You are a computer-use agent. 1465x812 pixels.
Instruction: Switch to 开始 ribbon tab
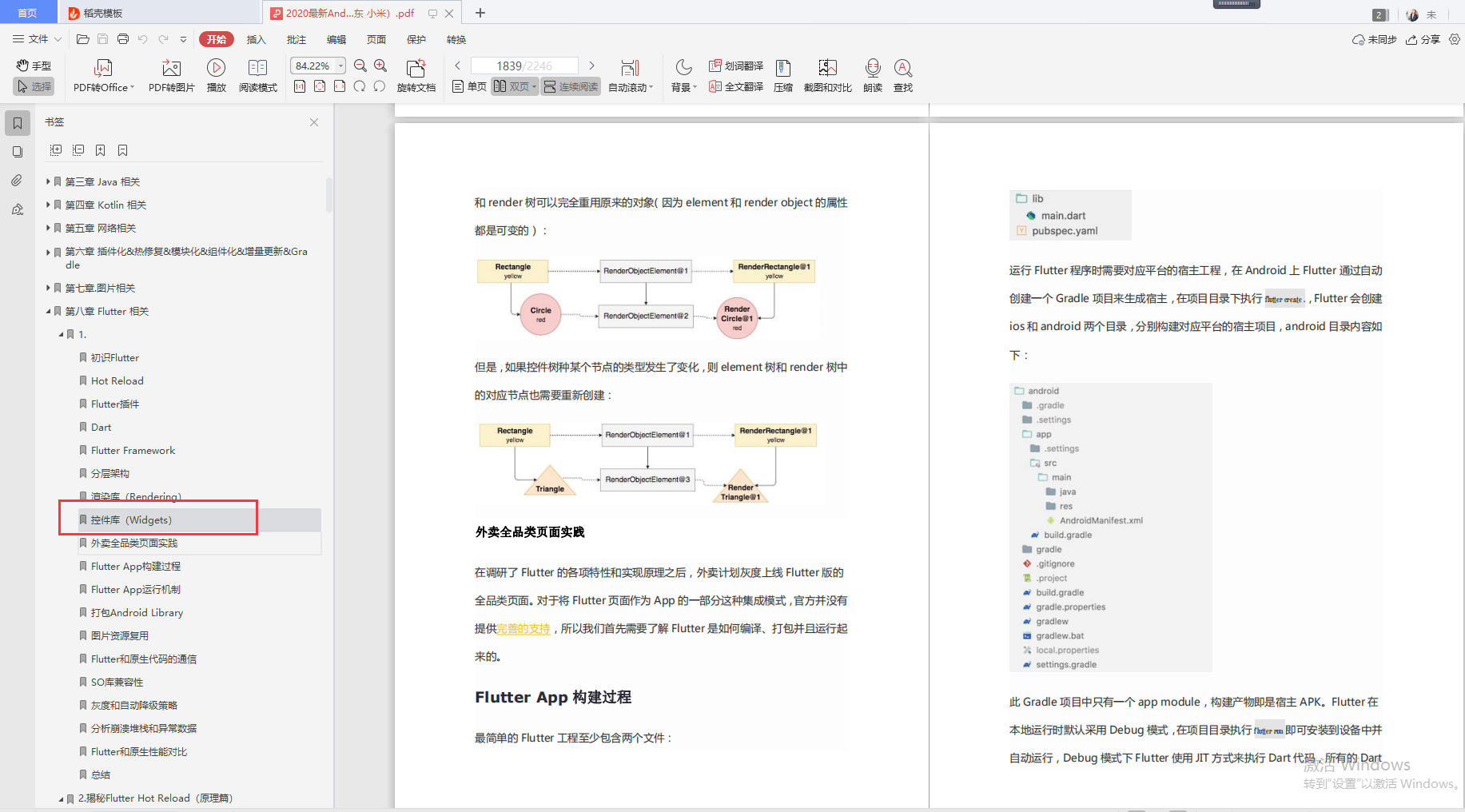(x=217, y=39)
